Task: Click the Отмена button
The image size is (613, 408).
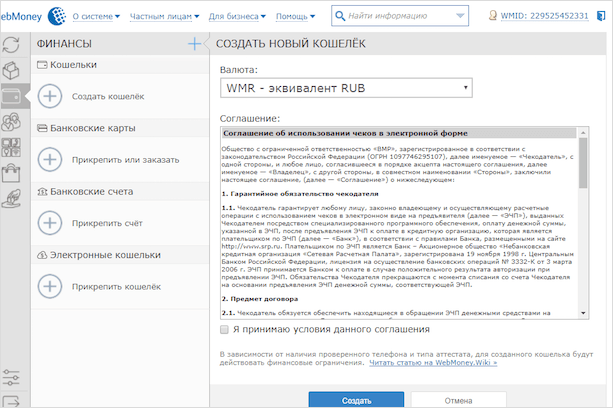Action: point(459,400)
